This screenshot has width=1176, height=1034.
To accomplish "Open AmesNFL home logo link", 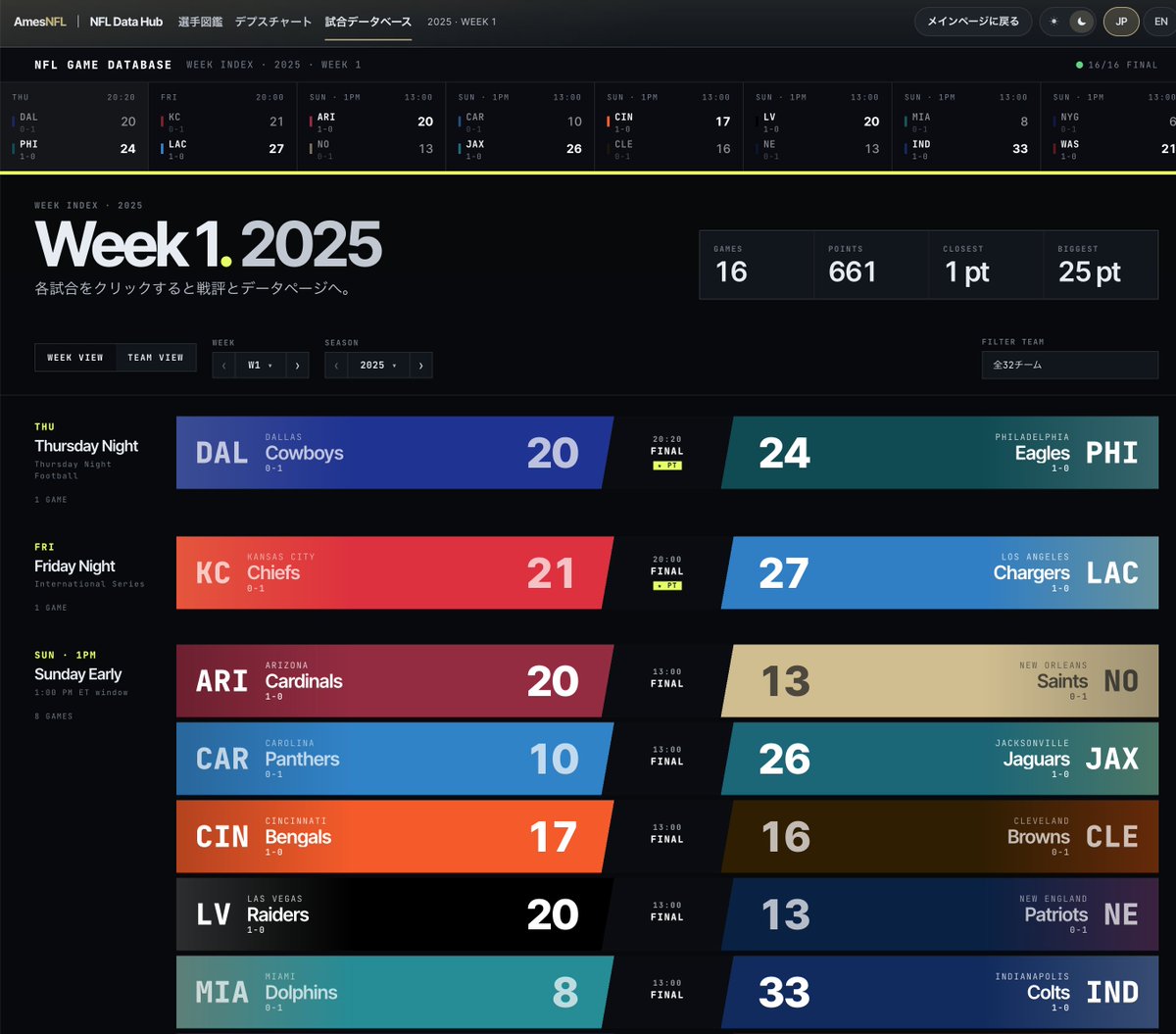I will click(40, 22).
